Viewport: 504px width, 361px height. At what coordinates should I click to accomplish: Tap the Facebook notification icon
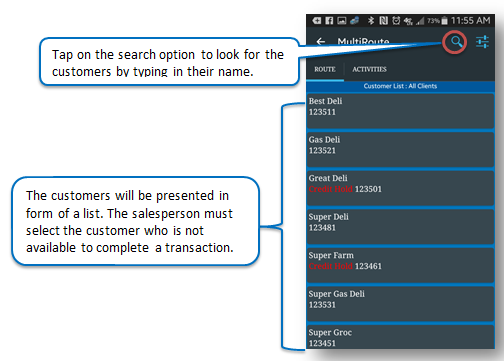pos(329,21)
